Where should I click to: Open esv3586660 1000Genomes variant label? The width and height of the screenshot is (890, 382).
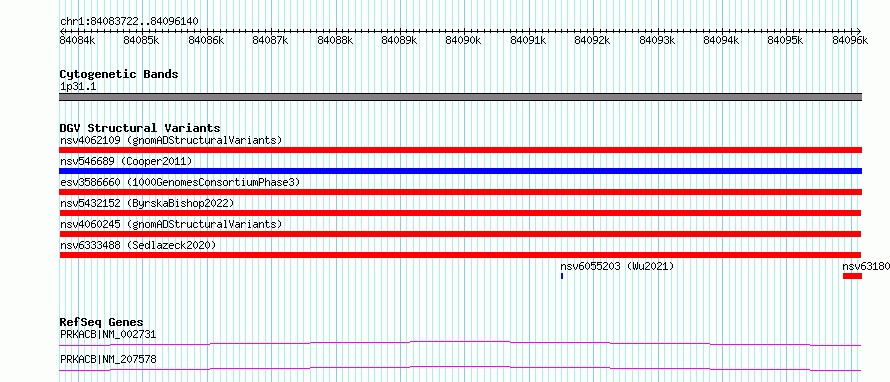pos(180,182)
